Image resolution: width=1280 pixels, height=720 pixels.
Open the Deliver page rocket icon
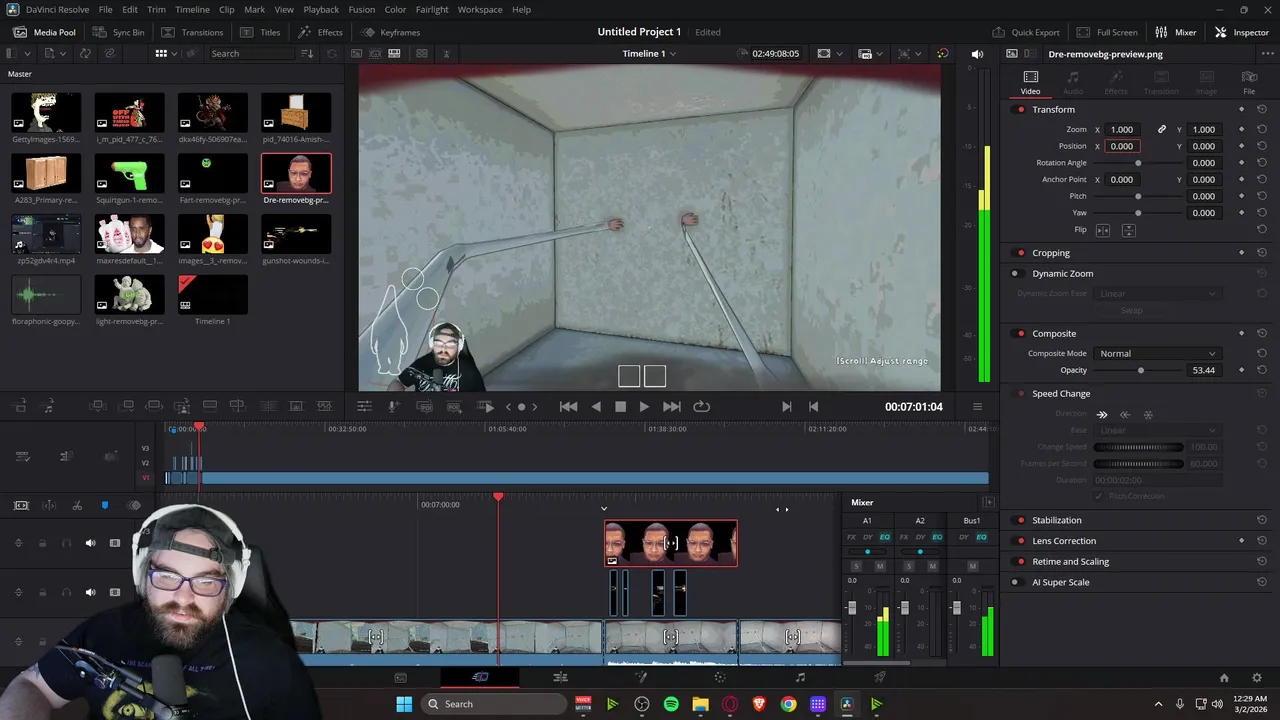pos(880,677)
